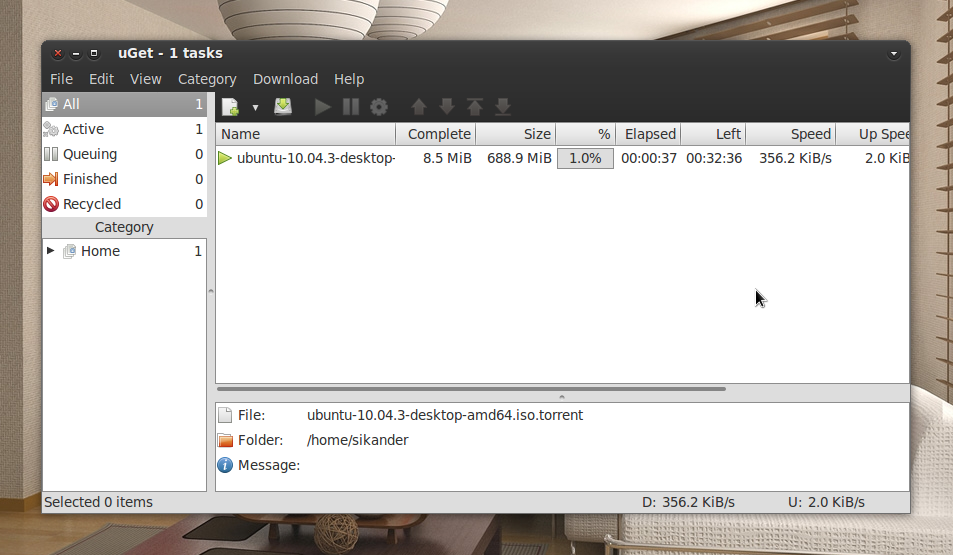The width and height of the screenshot is (953, 555).
Task: Open the New Download dropdown arrow
Action: coord(255,108)
